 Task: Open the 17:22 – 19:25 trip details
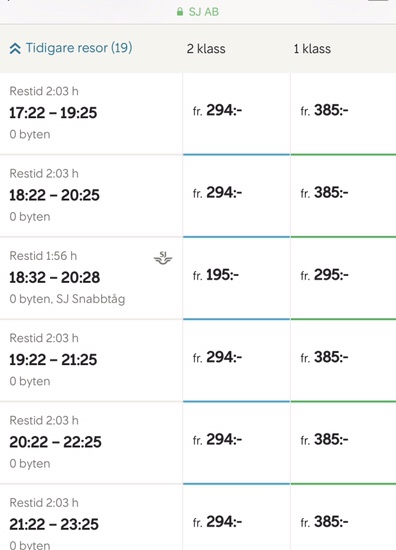(x=91, y=113)
